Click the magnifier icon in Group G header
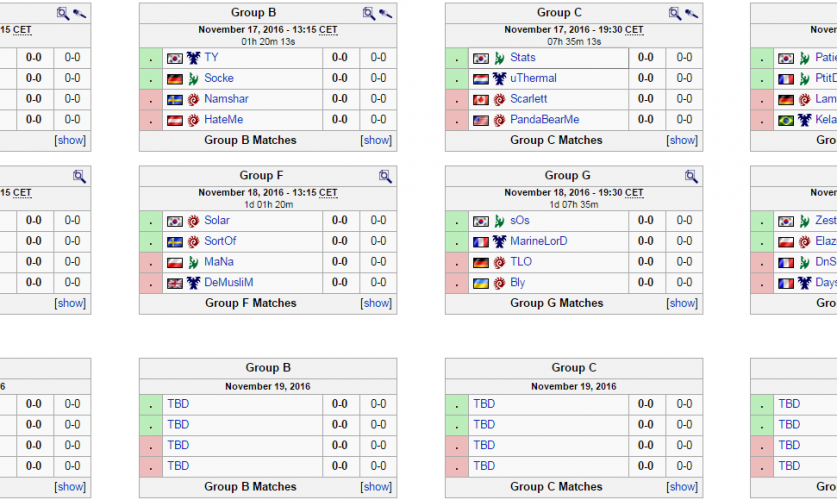This screenshot has height=500, width=837. pos(691,176)
